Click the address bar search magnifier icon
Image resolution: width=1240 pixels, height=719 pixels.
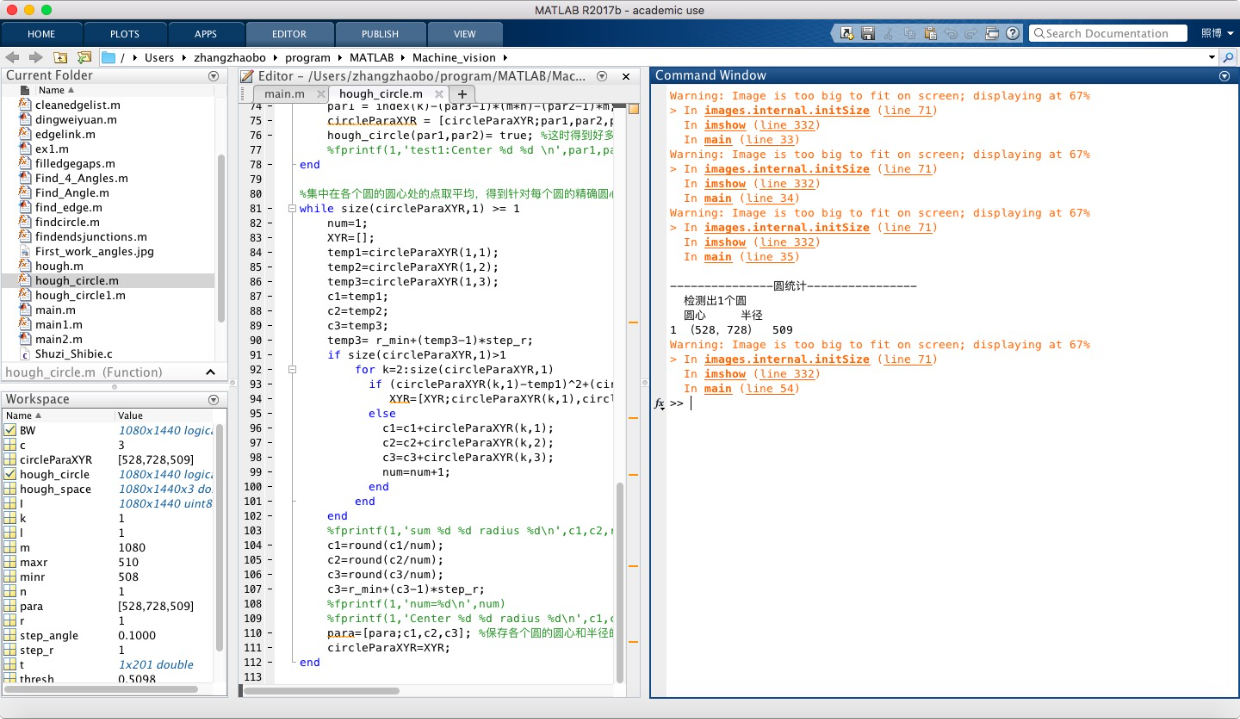click(1229, 57)
